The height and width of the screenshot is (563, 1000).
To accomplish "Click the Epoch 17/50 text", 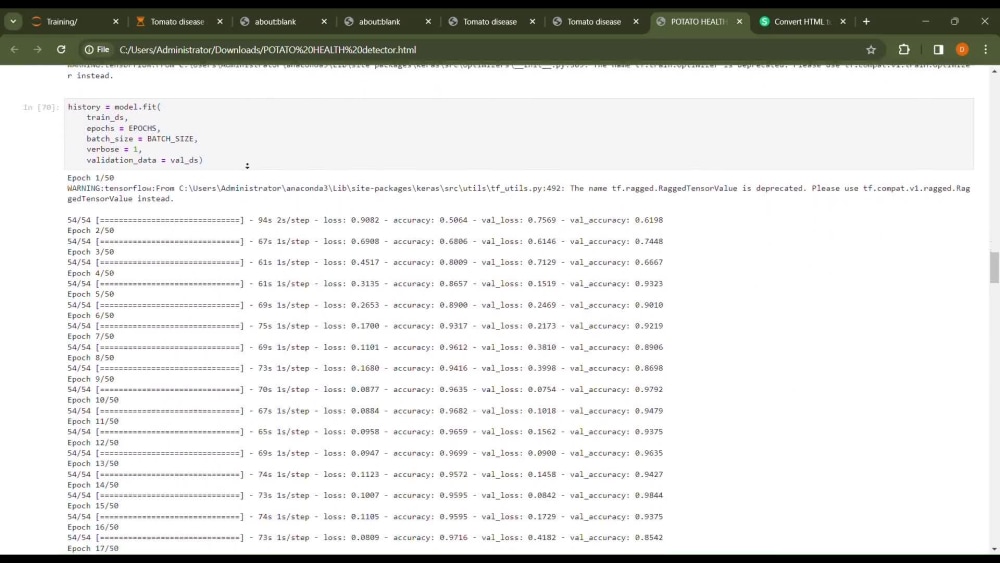I will pos(93,548).
